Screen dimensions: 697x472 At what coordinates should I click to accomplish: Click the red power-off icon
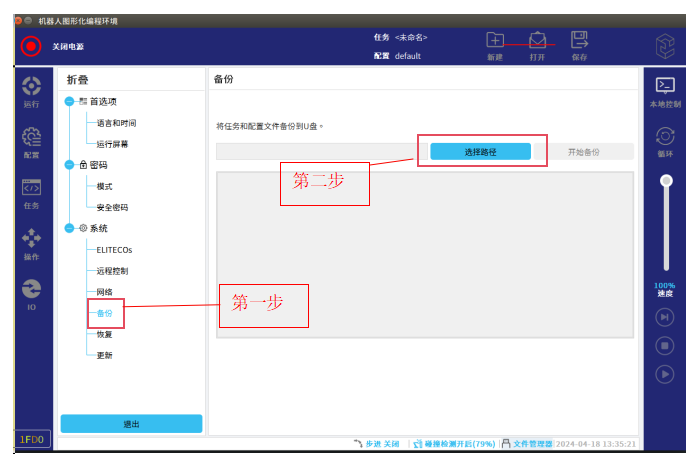[x=31, y=46]
